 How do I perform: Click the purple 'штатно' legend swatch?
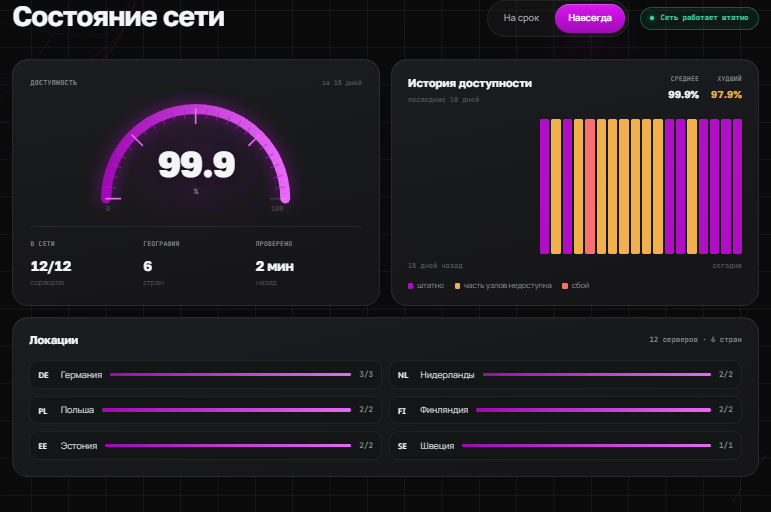[x=411, y=286]
